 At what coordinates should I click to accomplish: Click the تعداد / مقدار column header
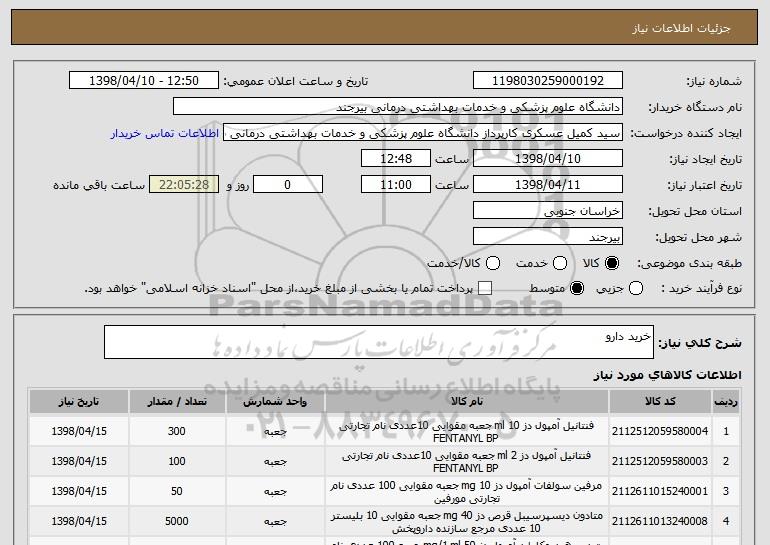[x=177, y=402]
